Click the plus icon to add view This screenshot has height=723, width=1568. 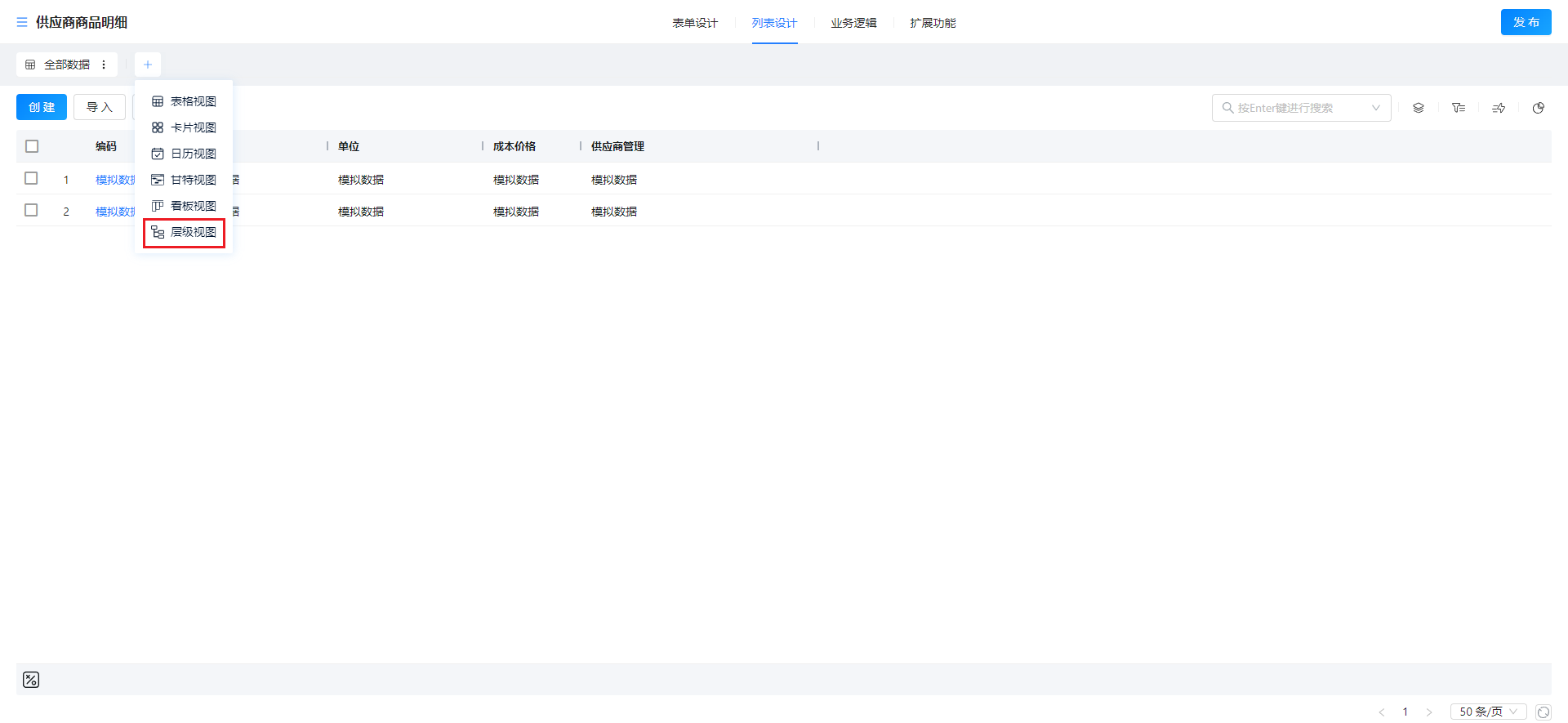(148, 65)
